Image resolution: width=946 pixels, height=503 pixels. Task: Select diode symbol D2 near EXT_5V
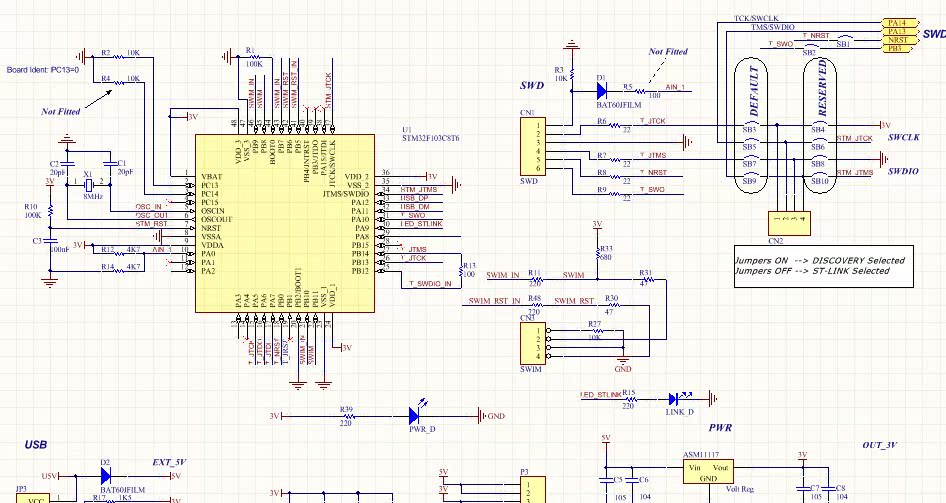pyautogui.click(x=106, y=476)
